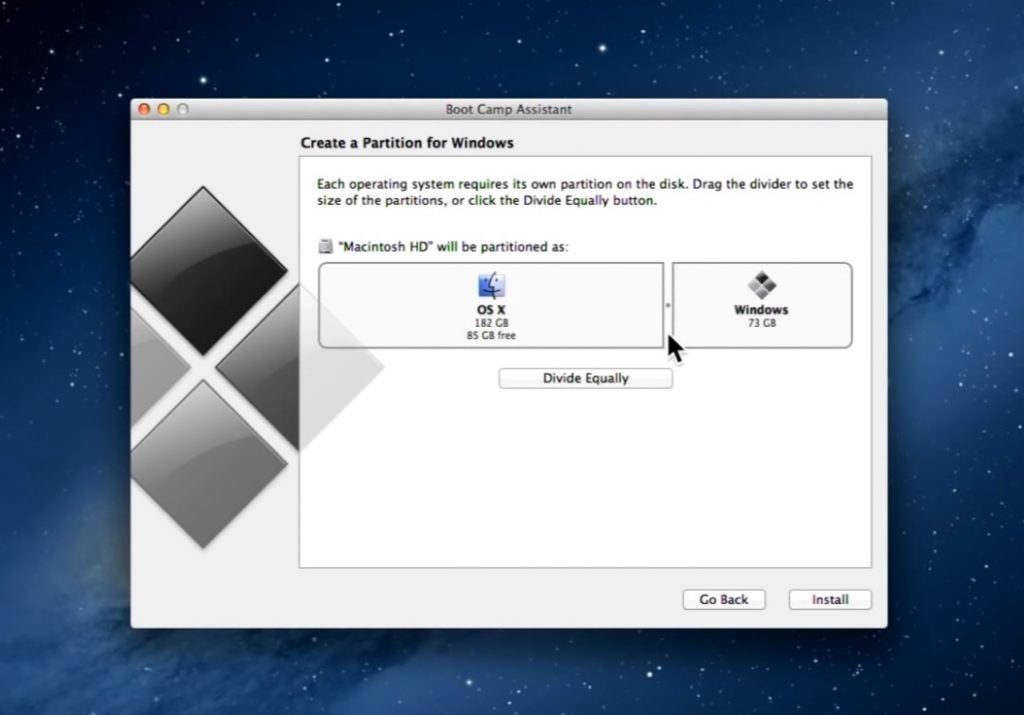1024x715 pixels.
Task: Click text '"Macintosh HD" will be partitioned as:'
Action: click(453, 247)
